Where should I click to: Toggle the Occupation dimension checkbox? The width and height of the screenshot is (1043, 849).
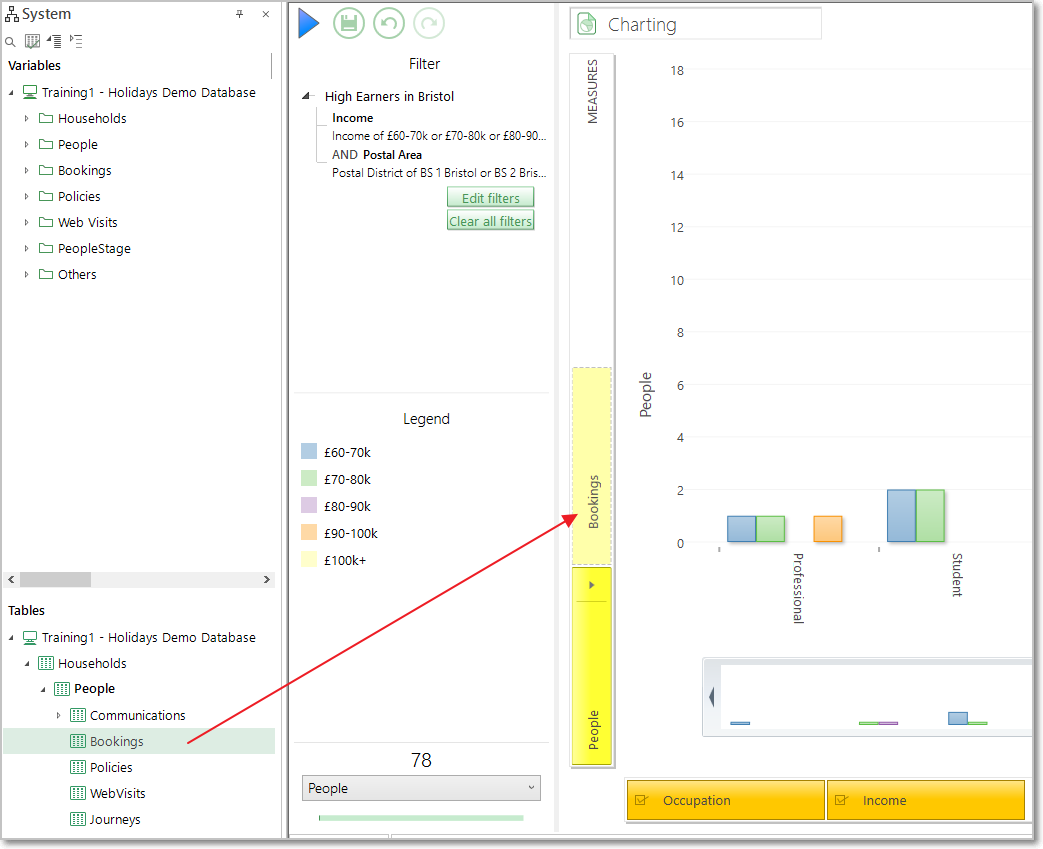641,800
